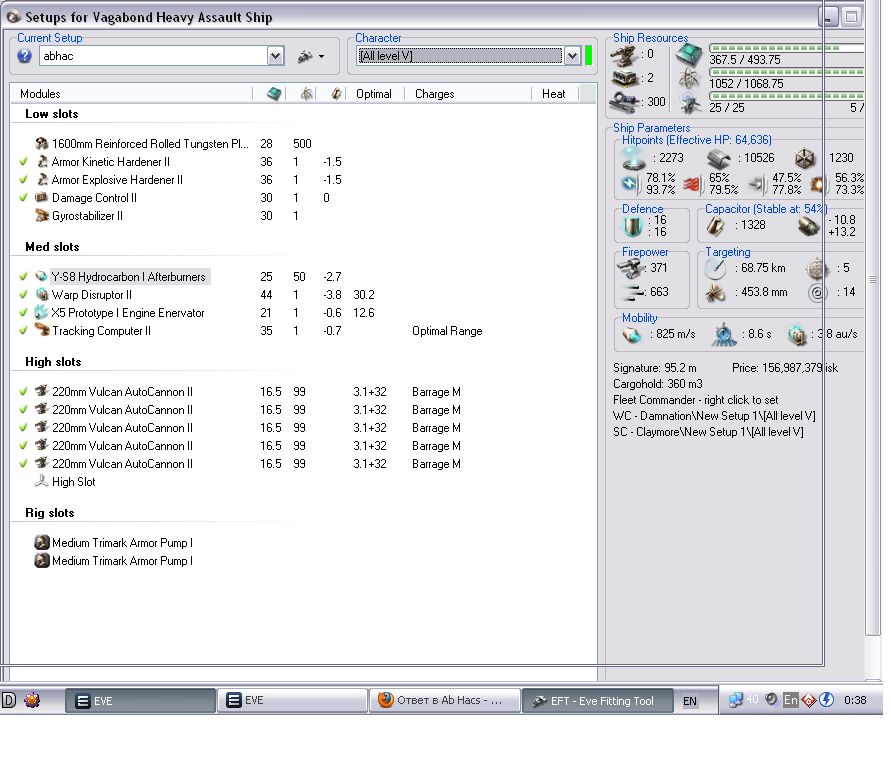Click the capacitor capacity icon

point(714,225)
